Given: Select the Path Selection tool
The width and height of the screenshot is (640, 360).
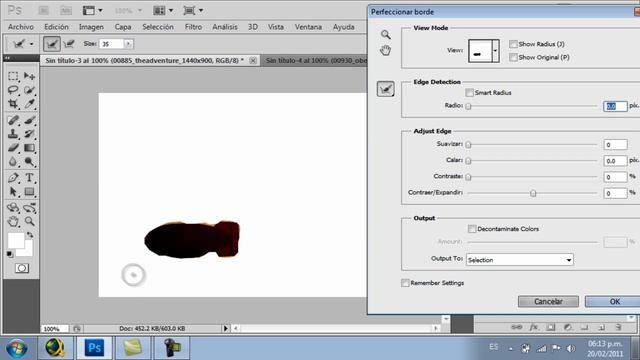Looking at the screenshot, I should [13, 191].
